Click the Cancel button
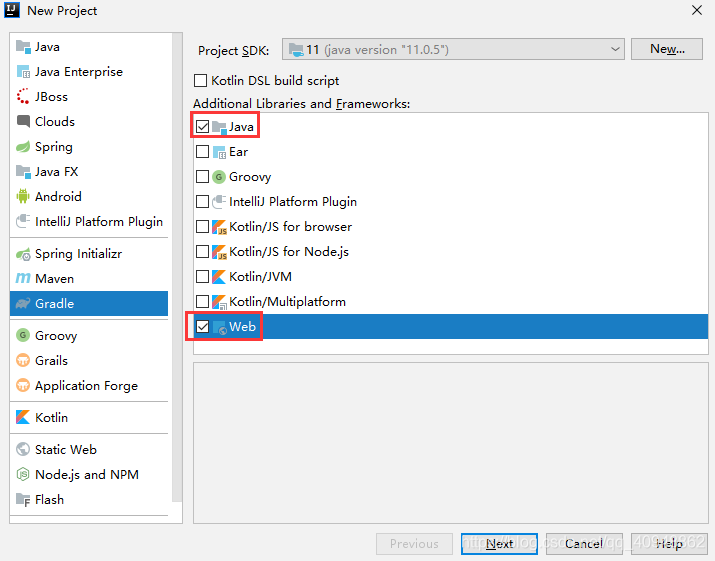 click(584, 544)
